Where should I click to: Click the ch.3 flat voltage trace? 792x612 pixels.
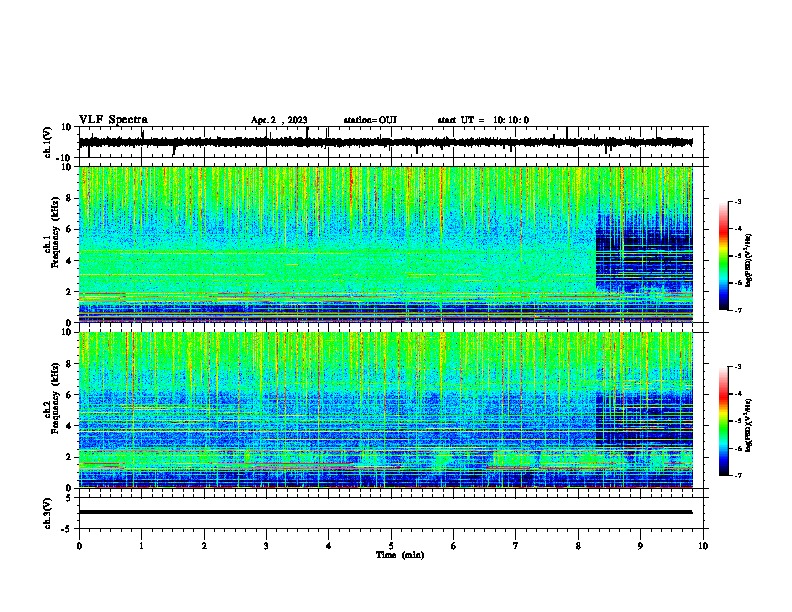[385, 512]
